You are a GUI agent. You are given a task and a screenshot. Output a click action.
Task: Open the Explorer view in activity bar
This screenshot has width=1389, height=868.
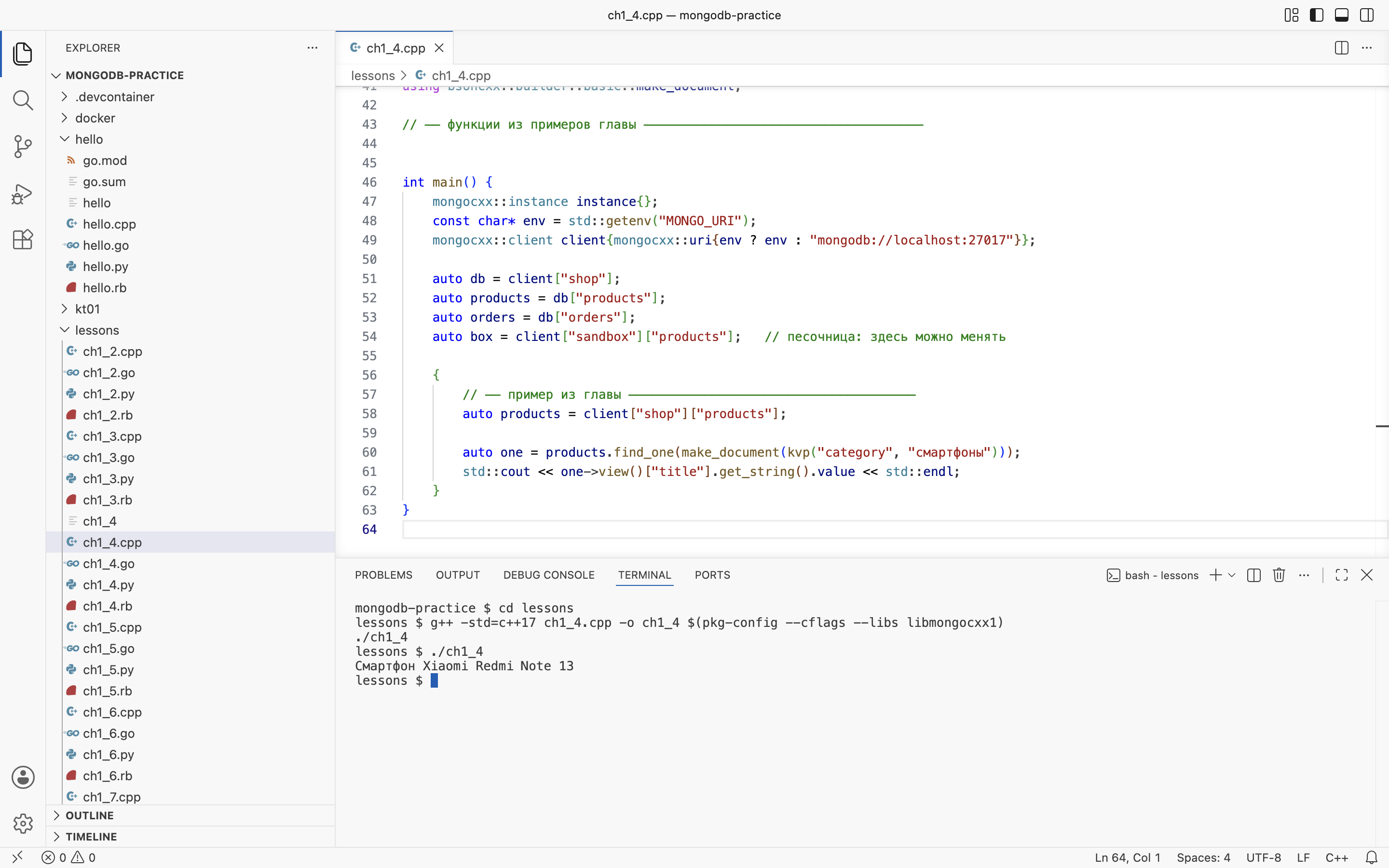click(22, 54)
